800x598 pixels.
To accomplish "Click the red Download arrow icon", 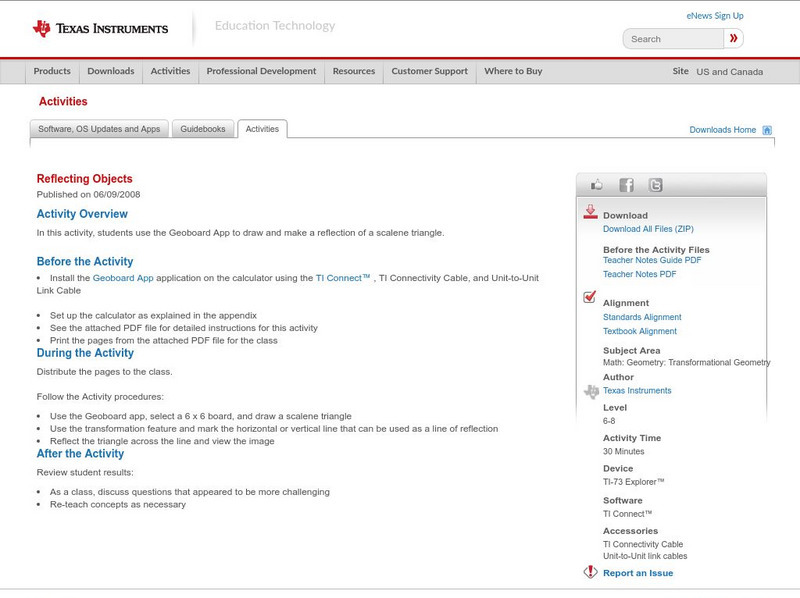I will [x=590, y=212].
